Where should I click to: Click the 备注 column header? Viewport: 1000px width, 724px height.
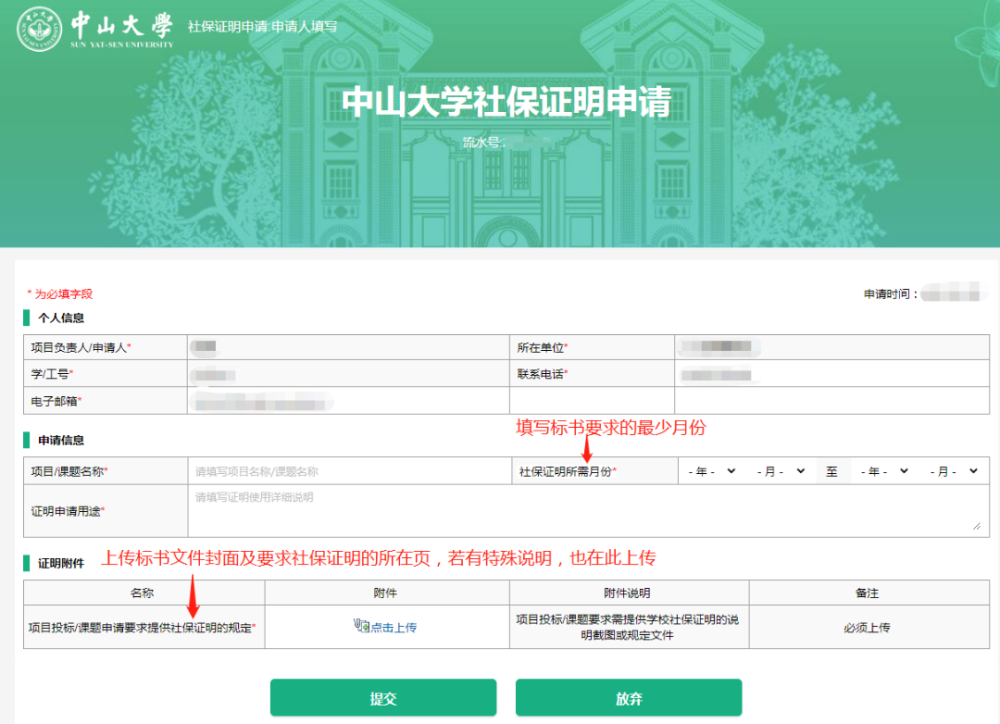pos(867,593)
